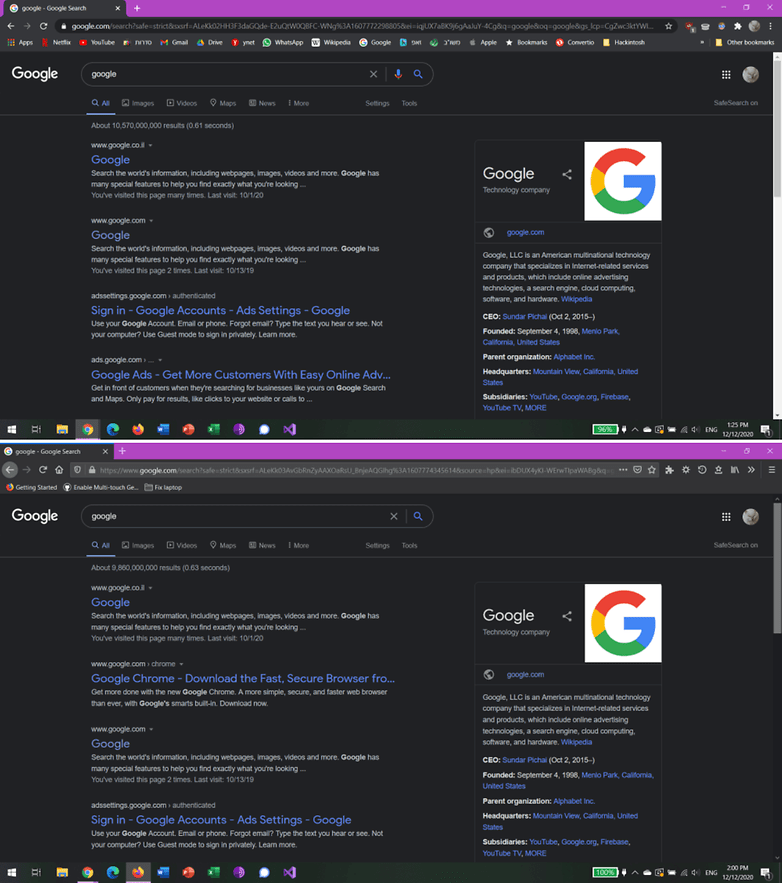The image size is (782, 883).
Task: Open the Convertio bookmark in Chrome
Action: coord(575,42)
